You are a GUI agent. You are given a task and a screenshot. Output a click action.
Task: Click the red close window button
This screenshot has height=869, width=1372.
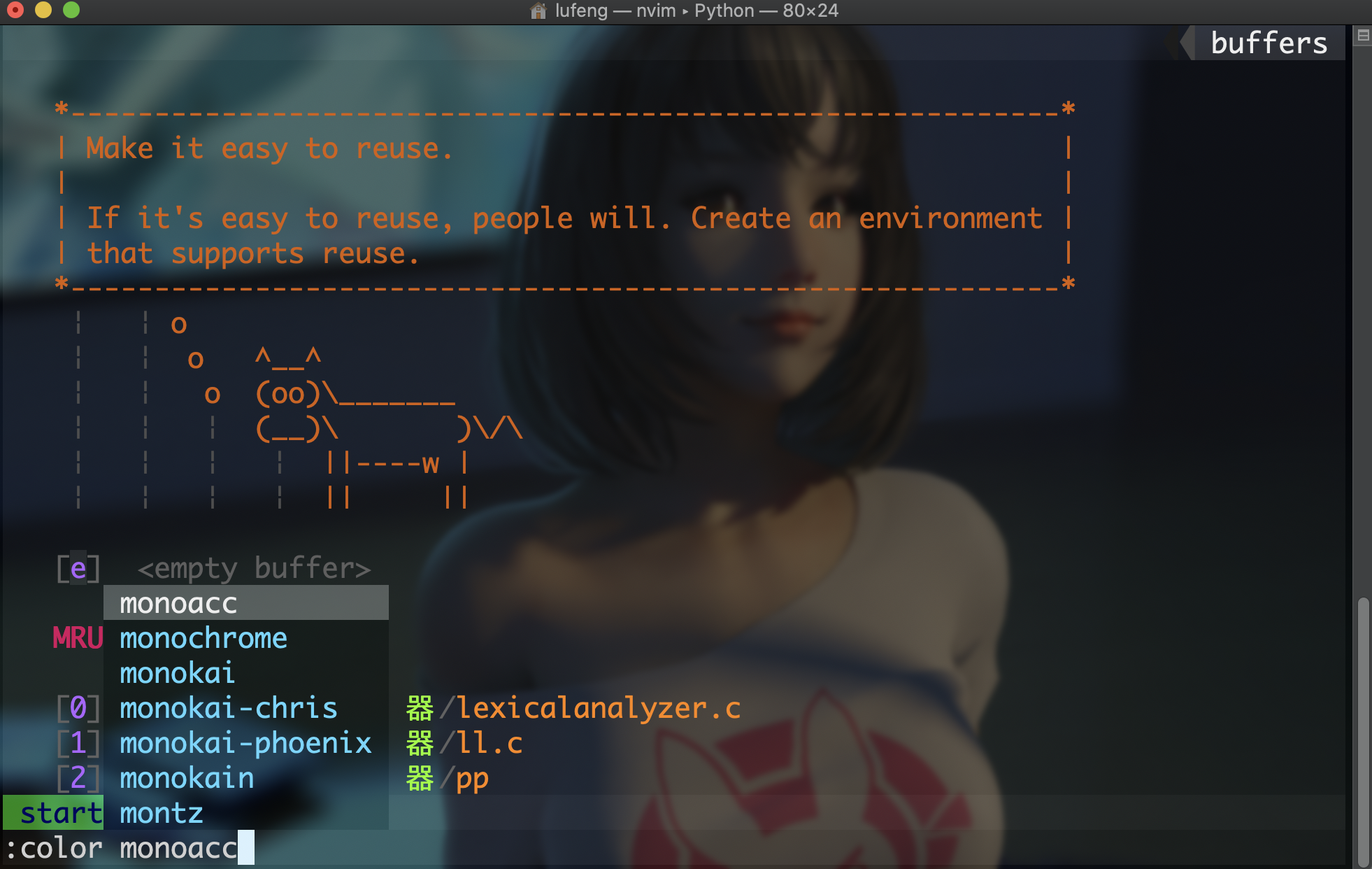coord(15,10)
